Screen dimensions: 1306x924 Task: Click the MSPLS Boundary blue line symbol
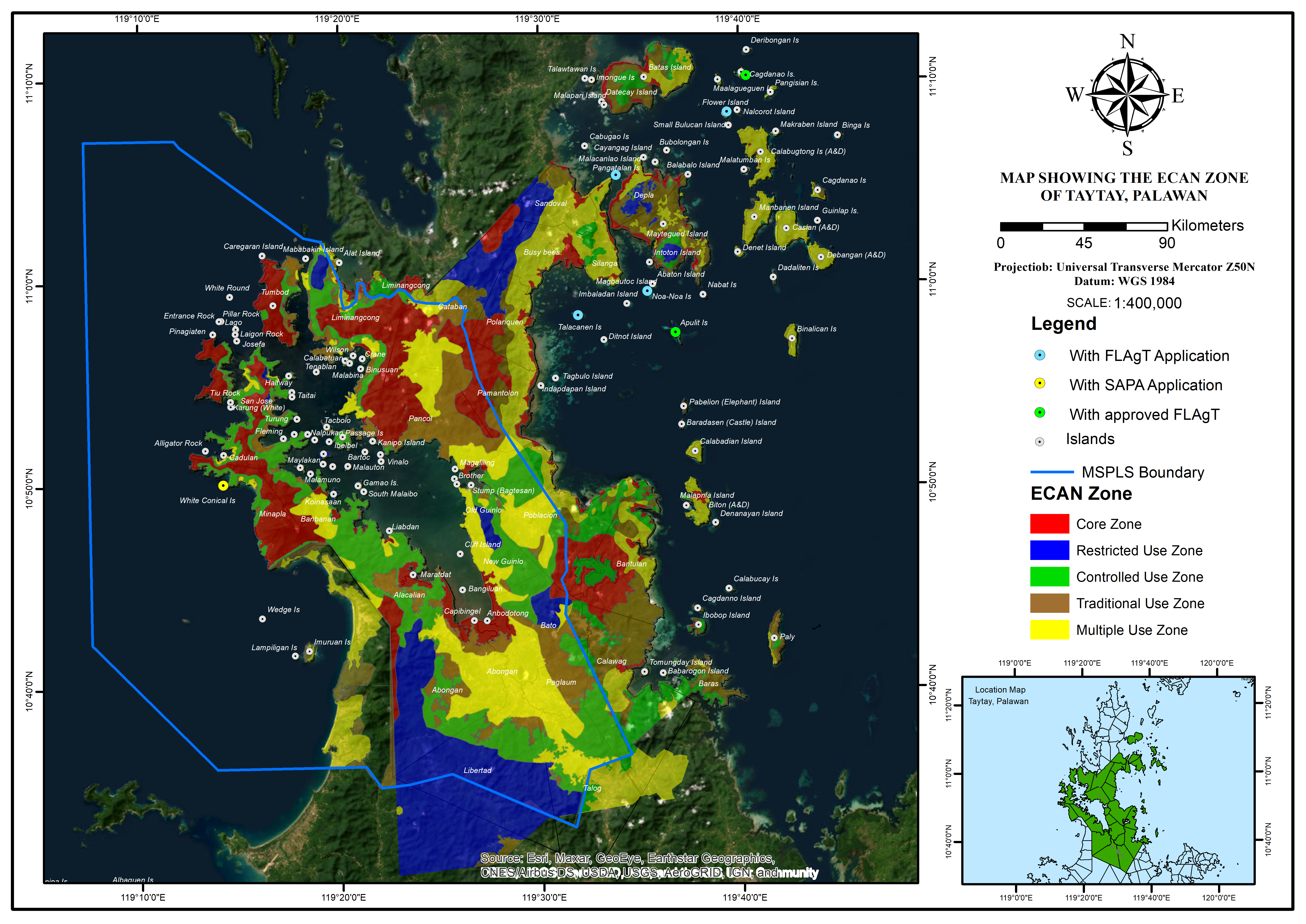coord(1052,472)
